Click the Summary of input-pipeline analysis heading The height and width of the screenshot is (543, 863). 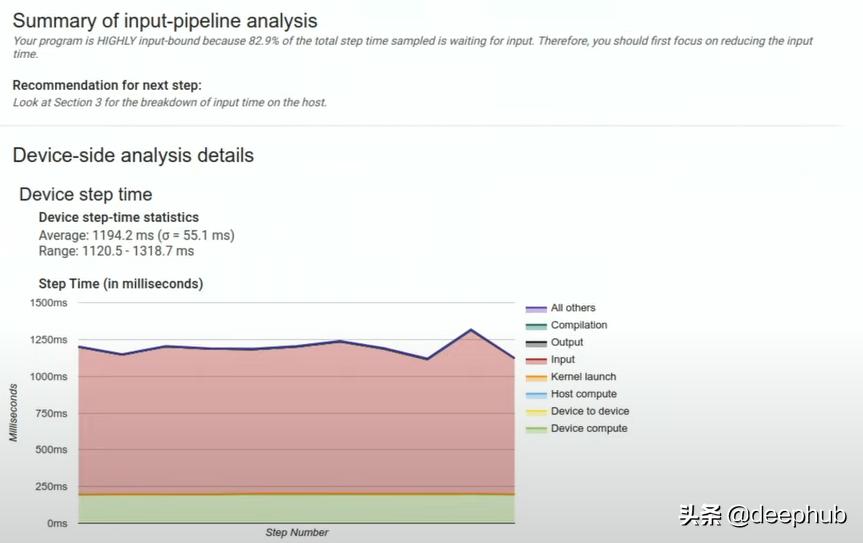coord(165,20)
